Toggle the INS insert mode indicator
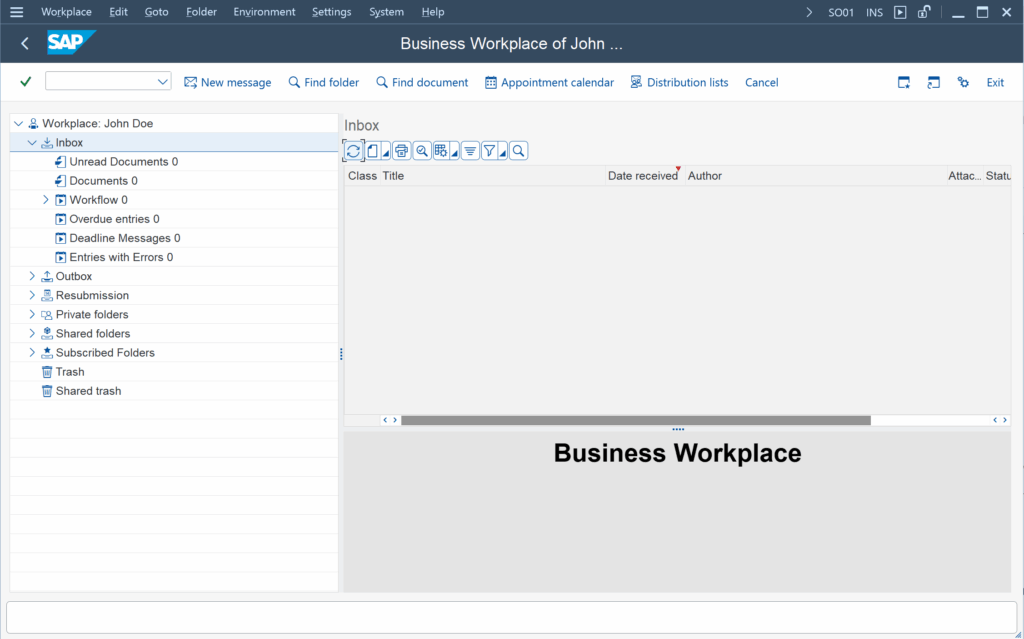This screenshot has height=639, width=1024. click(874, 12)
